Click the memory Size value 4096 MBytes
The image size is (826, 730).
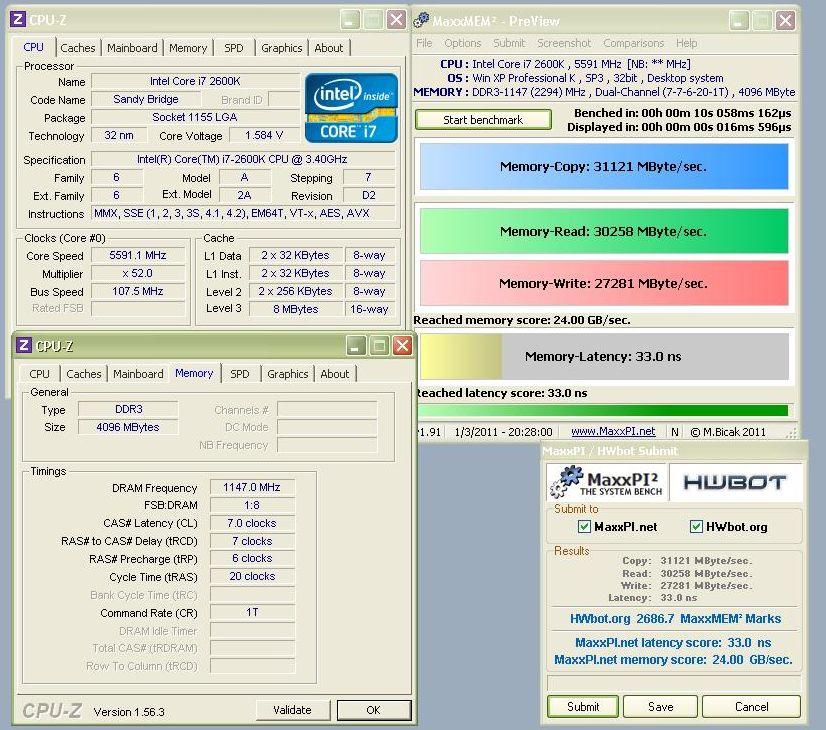[128, 427]
